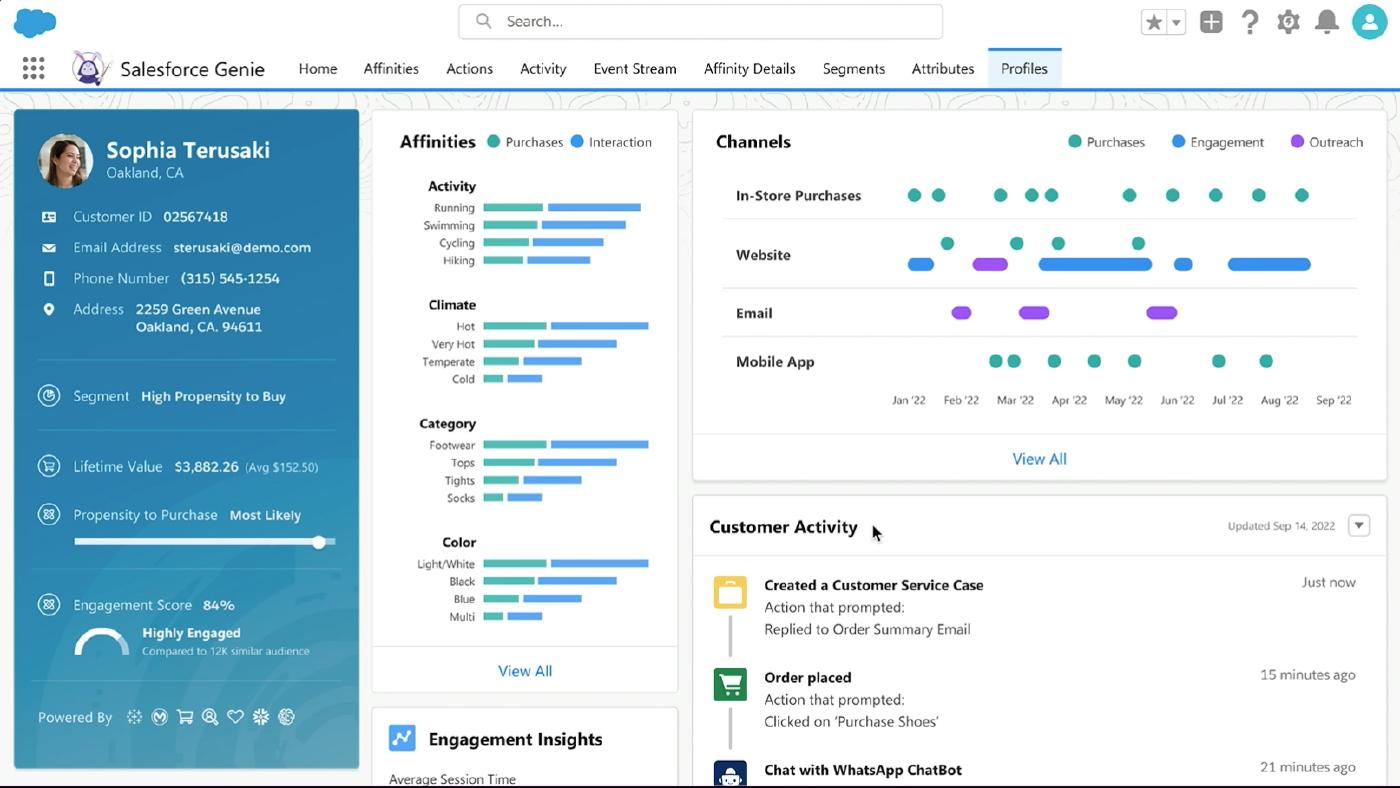Click the Salesforce Genie mascot logo
This screenshot has height=788, width=1400.
pyautogui.click(x=89, y=67)
